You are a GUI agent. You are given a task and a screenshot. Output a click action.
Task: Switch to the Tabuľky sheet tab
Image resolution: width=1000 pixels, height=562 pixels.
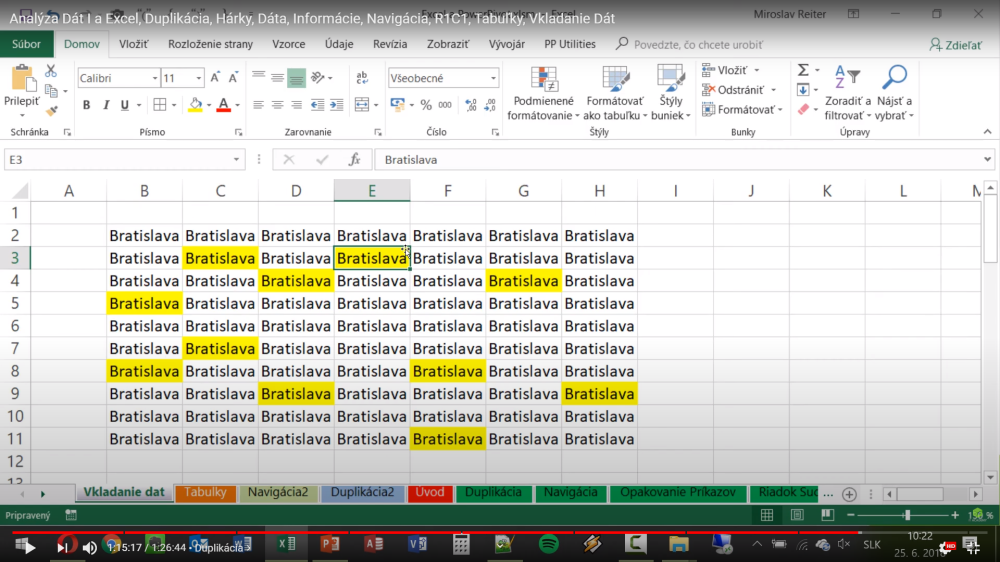tap(205, 493)
